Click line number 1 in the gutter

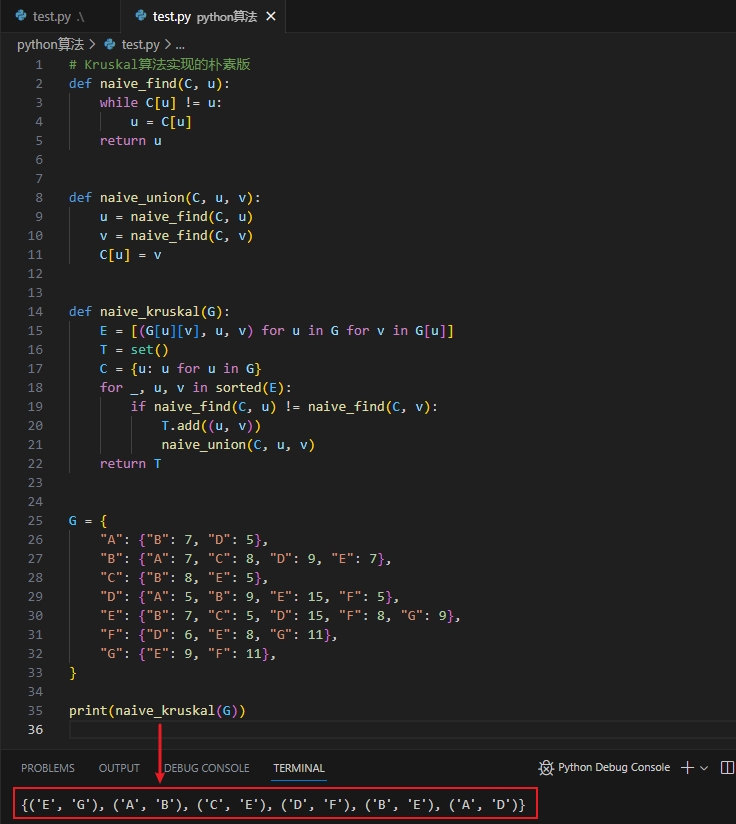(x=39, y=65)
